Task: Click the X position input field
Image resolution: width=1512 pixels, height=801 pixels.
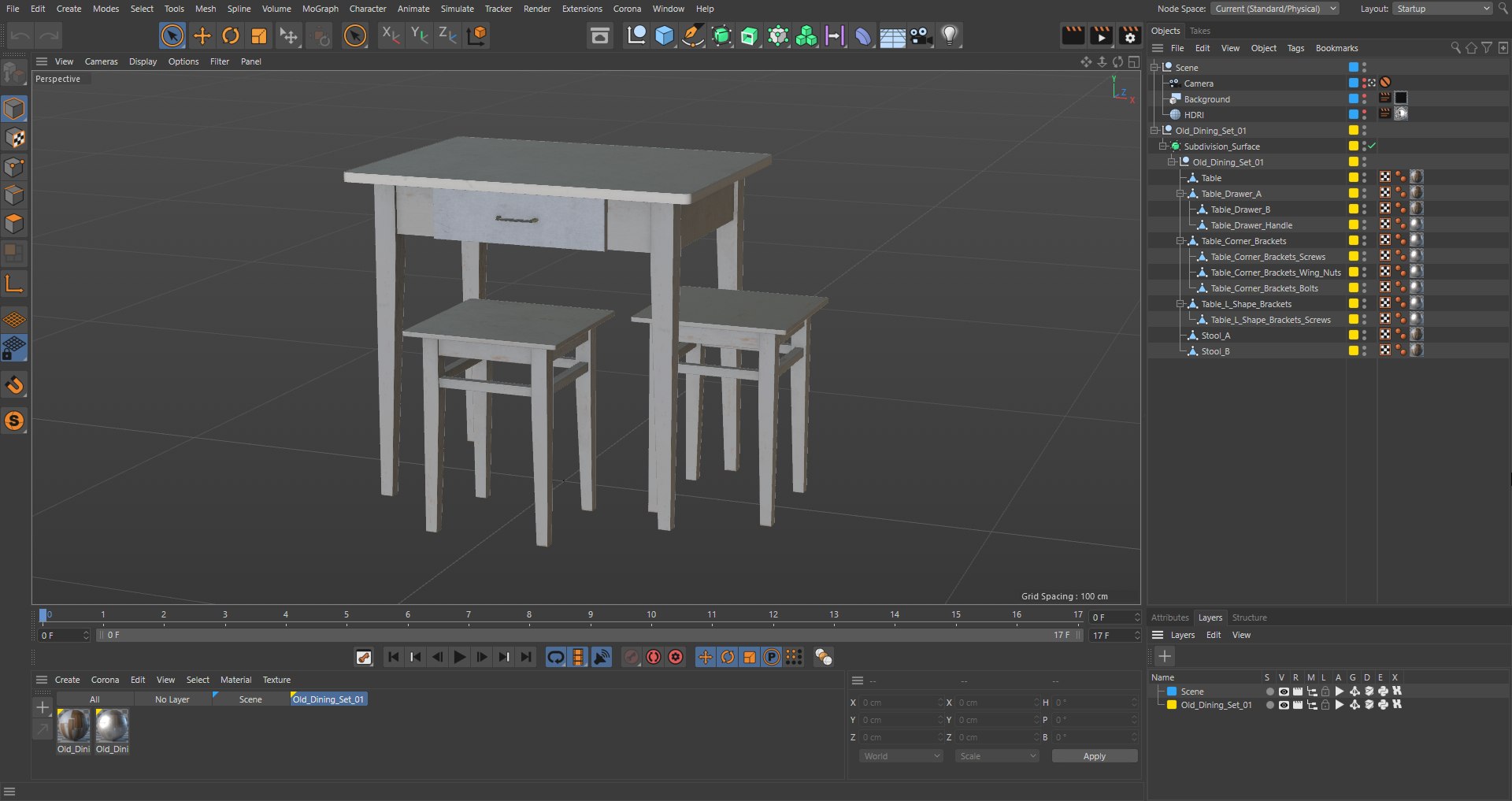Action: click(x=900, y=703)
